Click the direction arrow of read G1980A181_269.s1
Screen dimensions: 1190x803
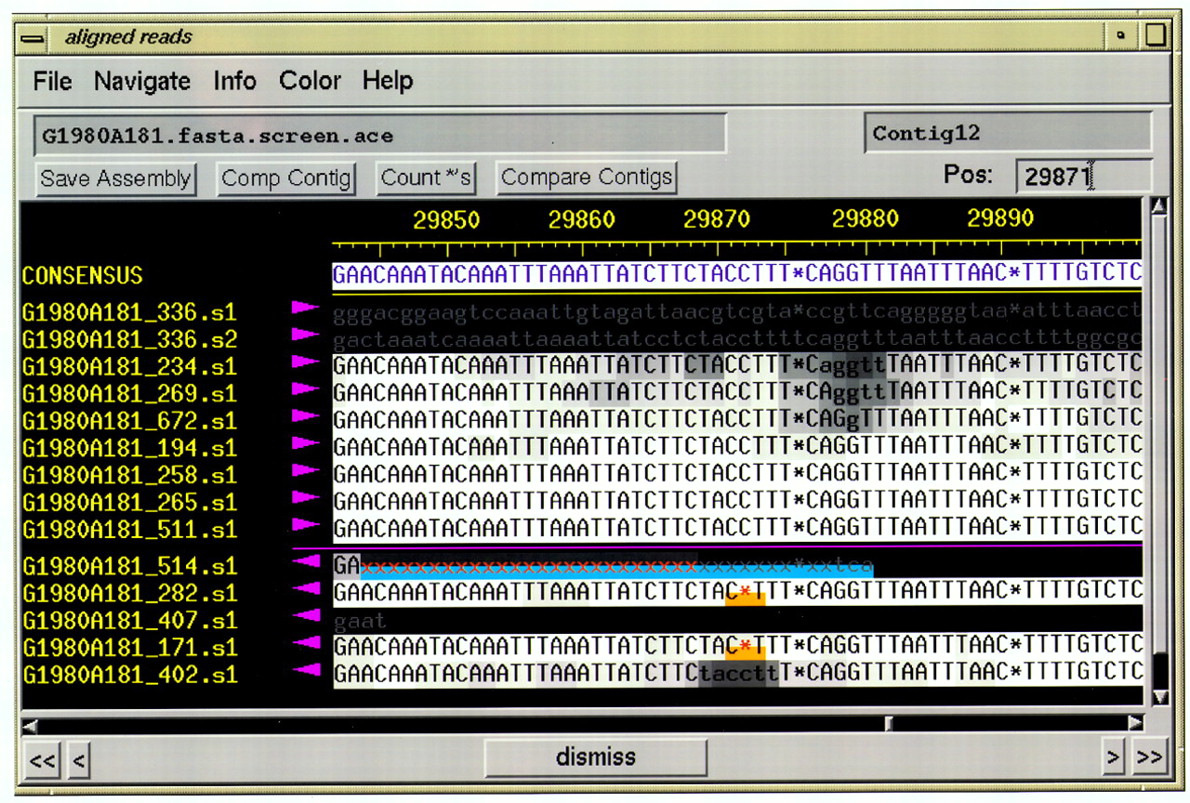pyautogui.click(x=306, y=389)
